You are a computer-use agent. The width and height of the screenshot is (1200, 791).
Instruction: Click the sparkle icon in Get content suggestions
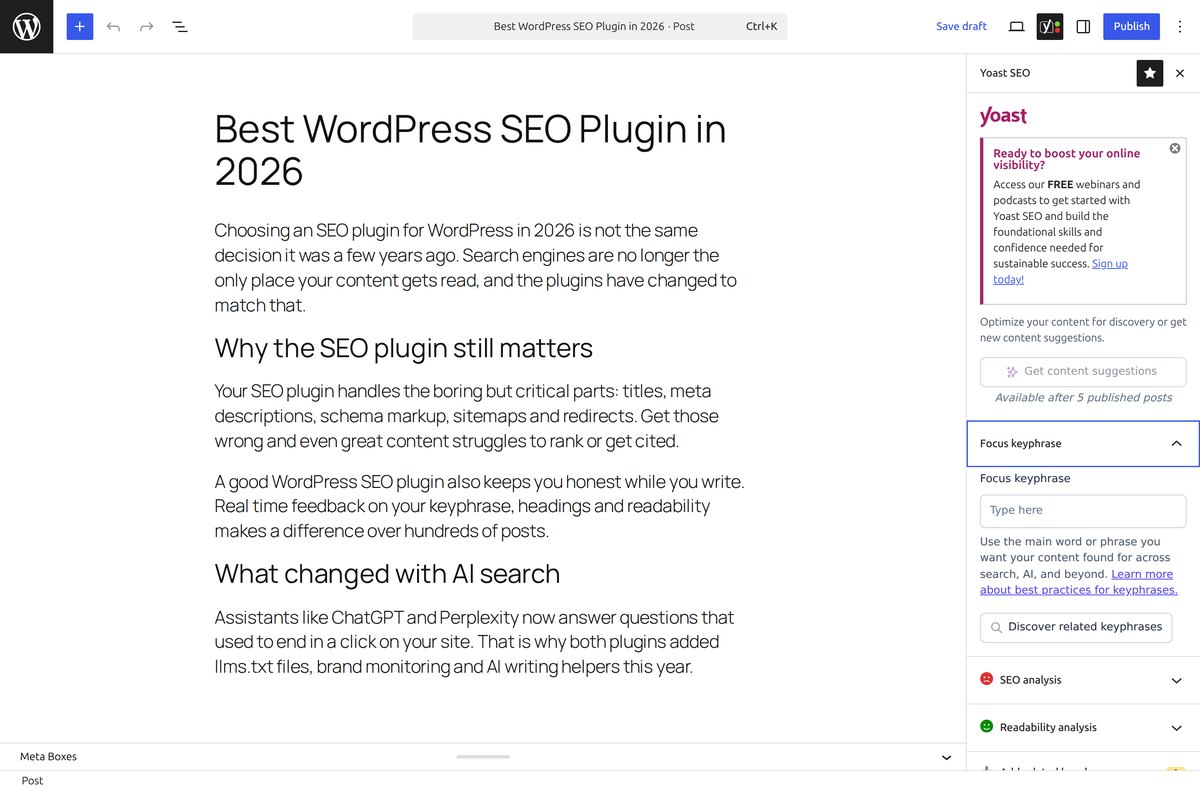point(1012,371)
